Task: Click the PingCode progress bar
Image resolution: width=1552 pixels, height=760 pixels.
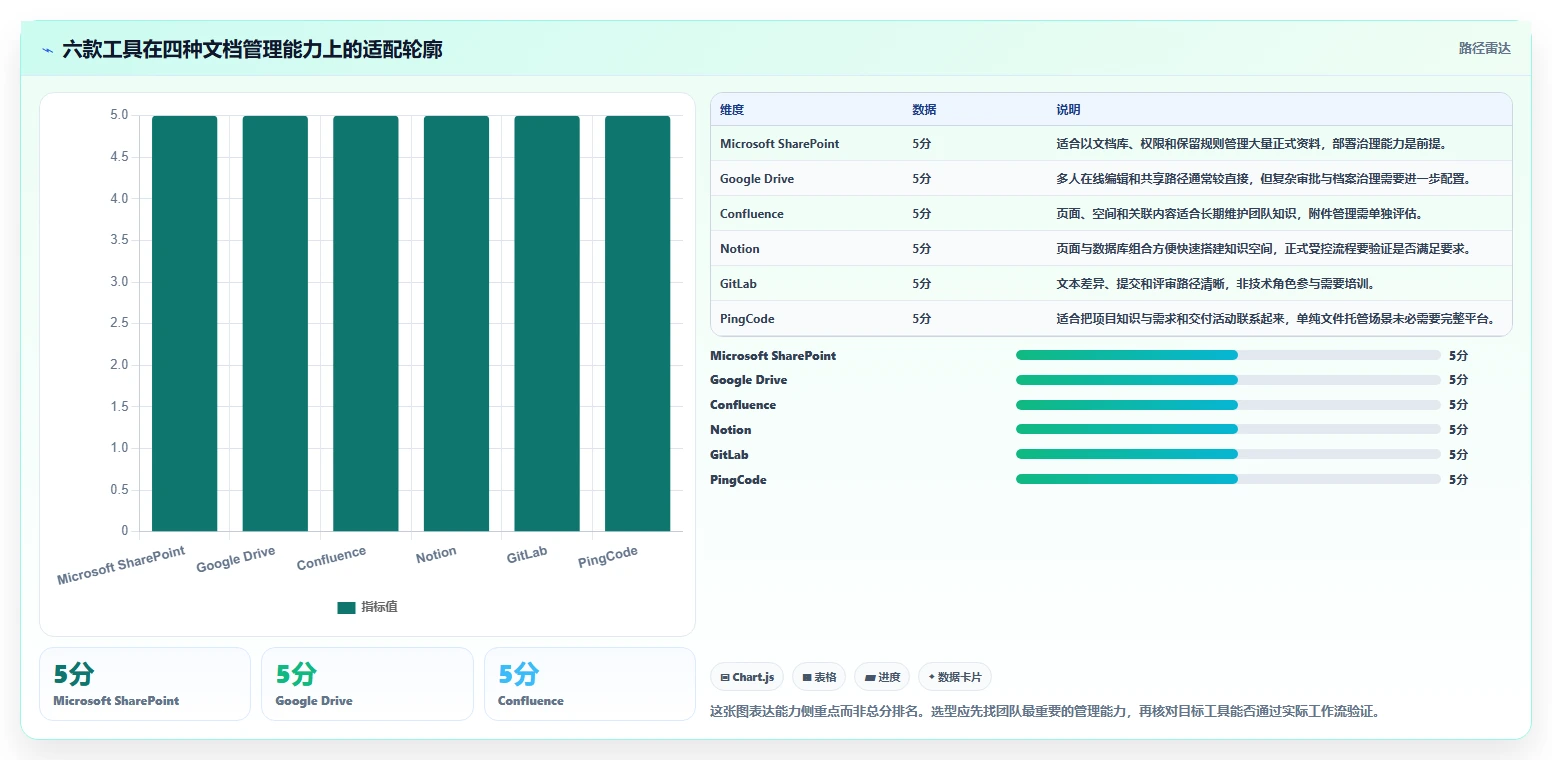Action: pyautogui.click(x=1228, y=479)
